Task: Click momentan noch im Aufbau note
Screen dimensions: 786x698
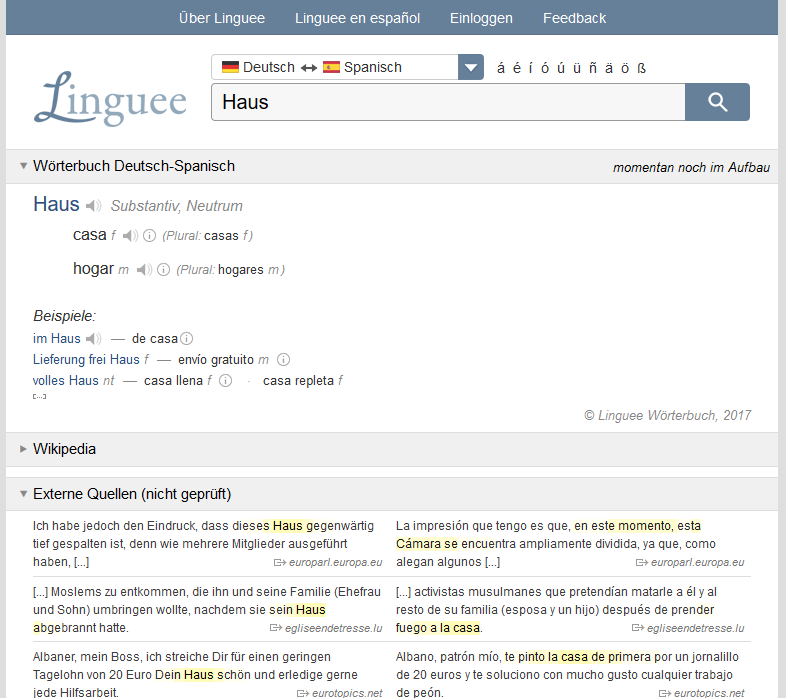Action: tap(691, 167)
